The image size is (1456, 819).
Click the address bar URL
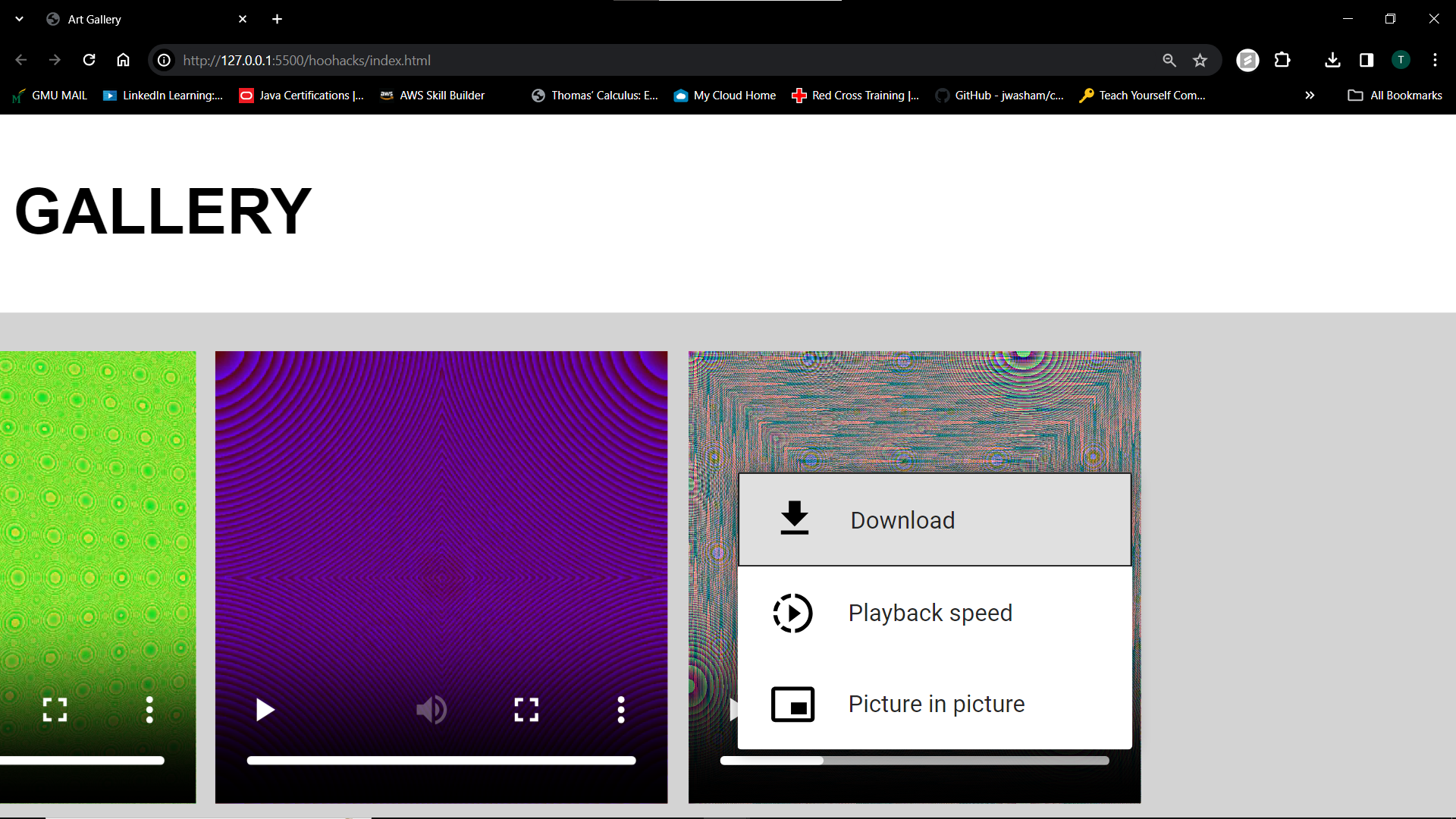tap(306, 60)
